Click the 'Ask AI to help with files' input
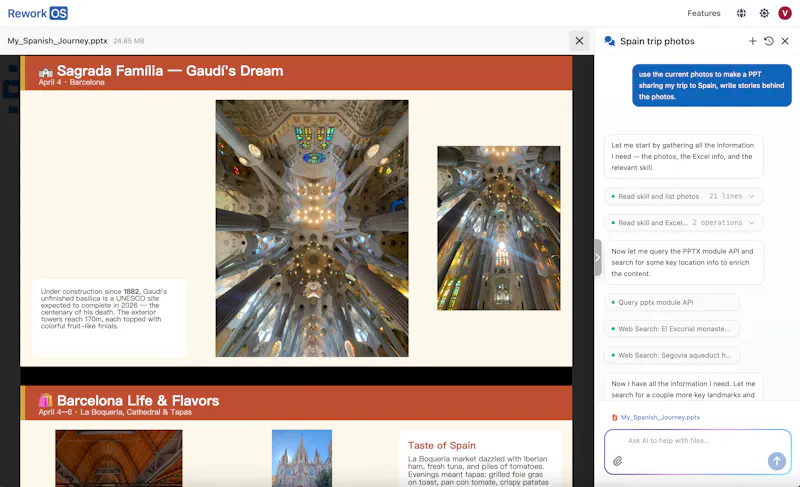Viewport: 800px width, 487px height. [697, 441]
